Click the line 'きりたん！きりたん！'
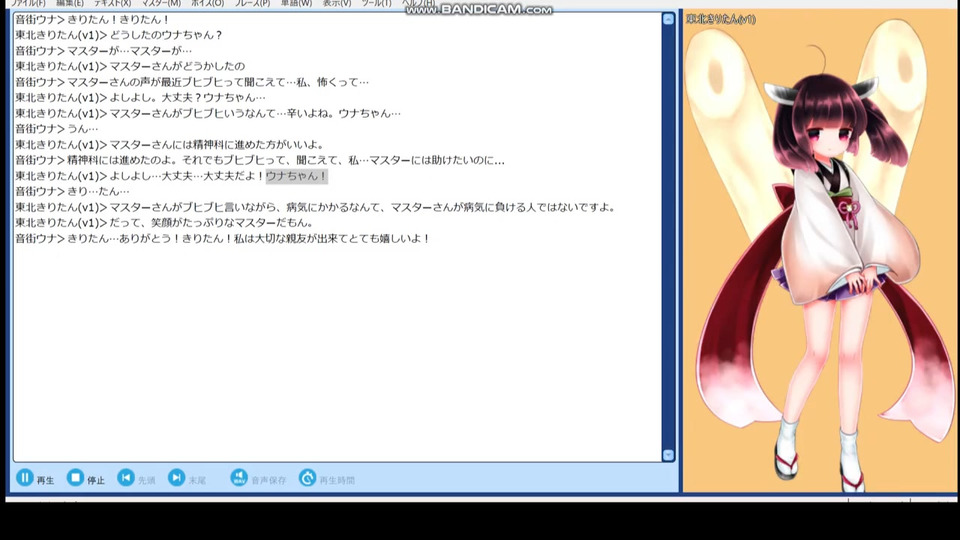The width and height of the screenshot is (960, 540). pyautogui.click(x=92, y=20)
